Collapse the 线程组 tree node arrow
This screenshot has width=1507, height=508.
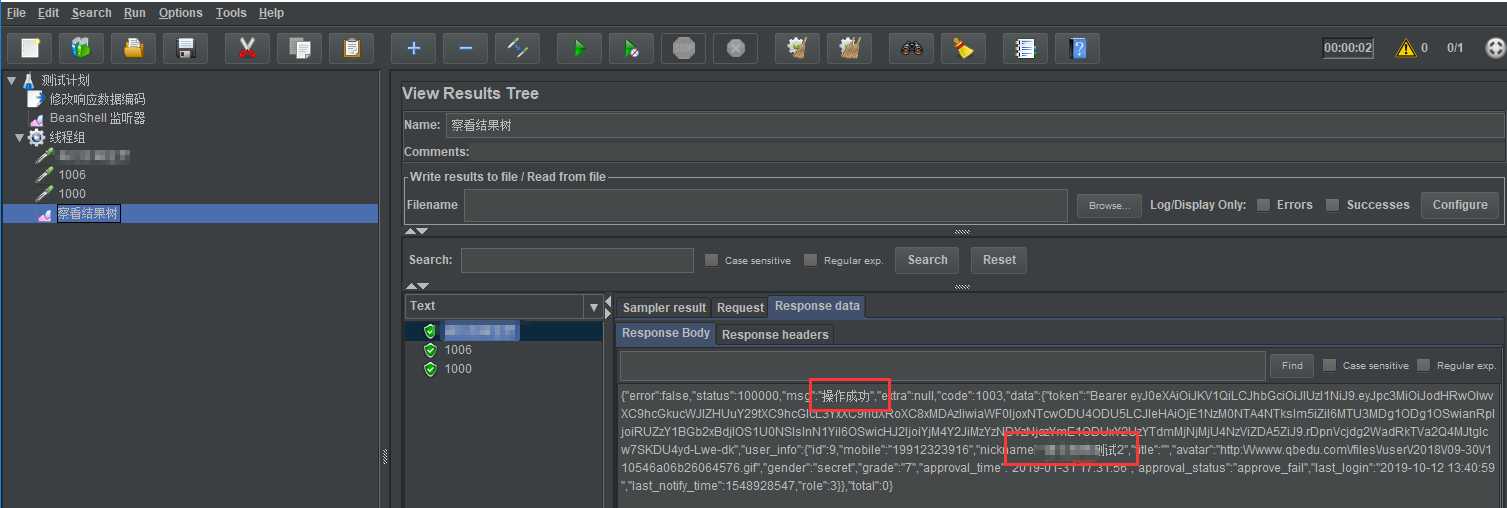click(x=19, y=137)
